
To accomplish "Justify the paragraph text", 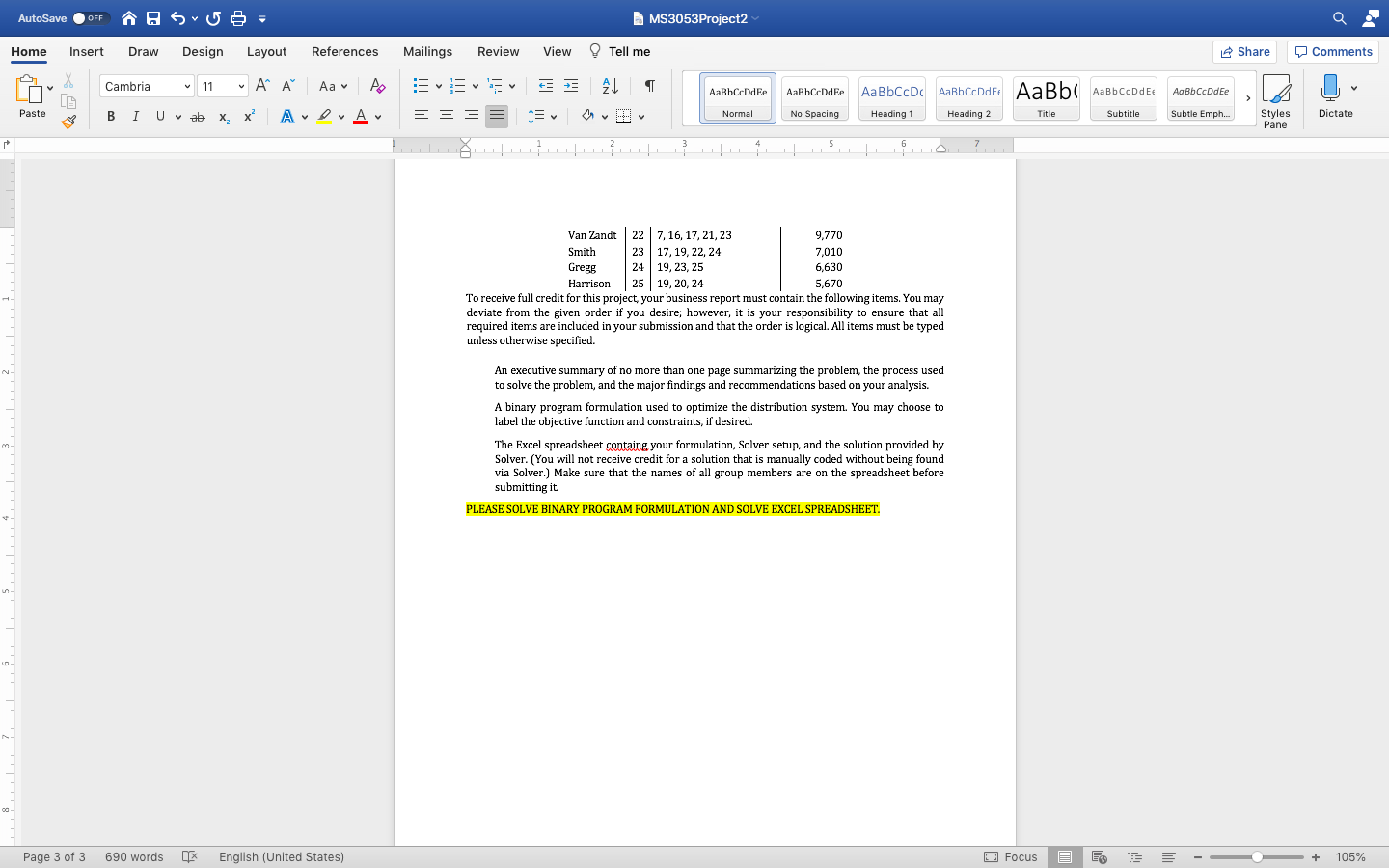I will (497, 117).
